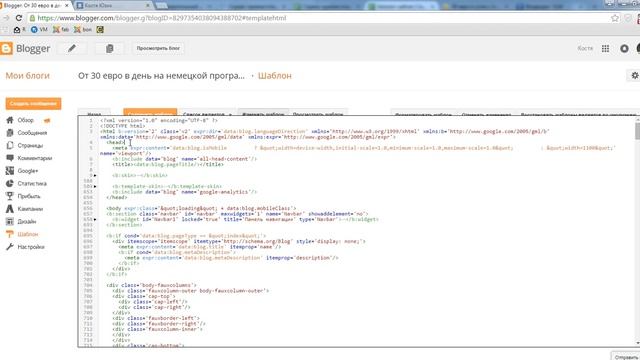Open the green square bookmark icon
Viewport: 640px width, 360px height.
click(100, 29)
